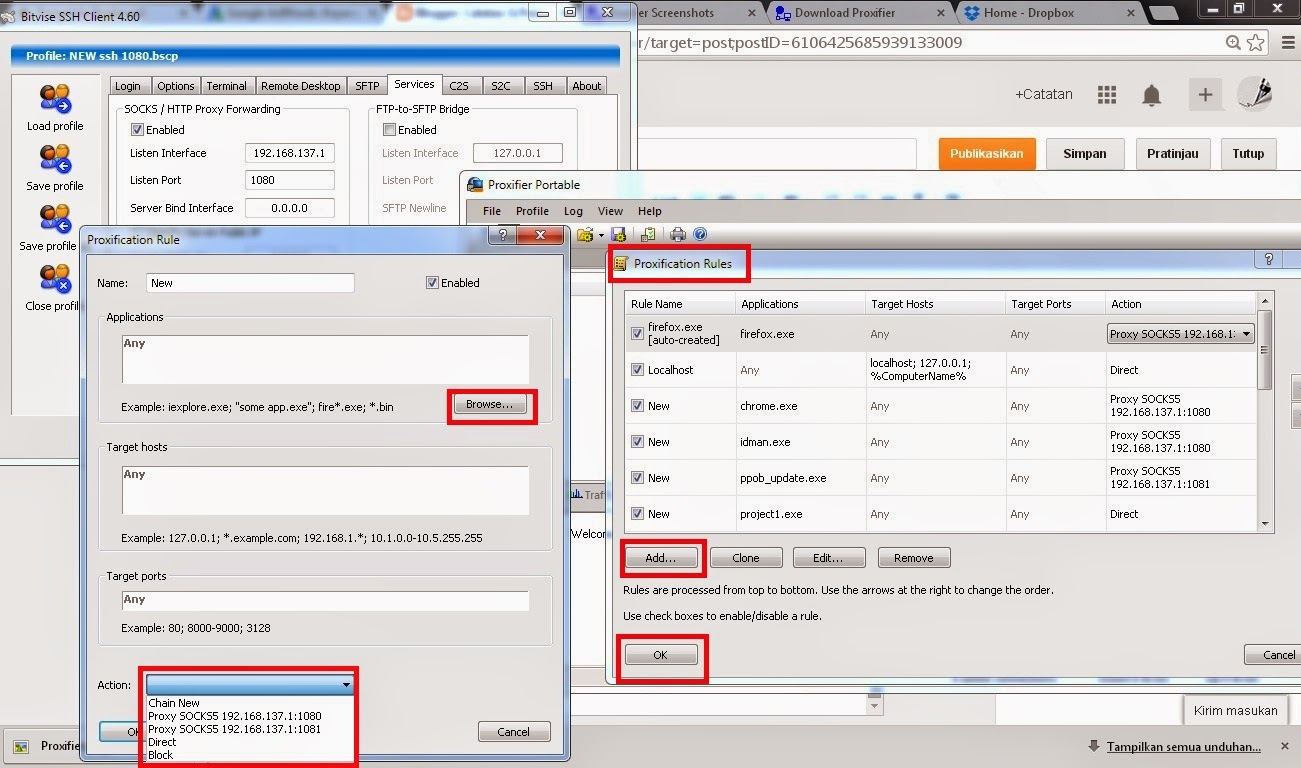The image size is (1301, 768).
Task: Click Browse button for applications
Action: (x=490, y=404)
